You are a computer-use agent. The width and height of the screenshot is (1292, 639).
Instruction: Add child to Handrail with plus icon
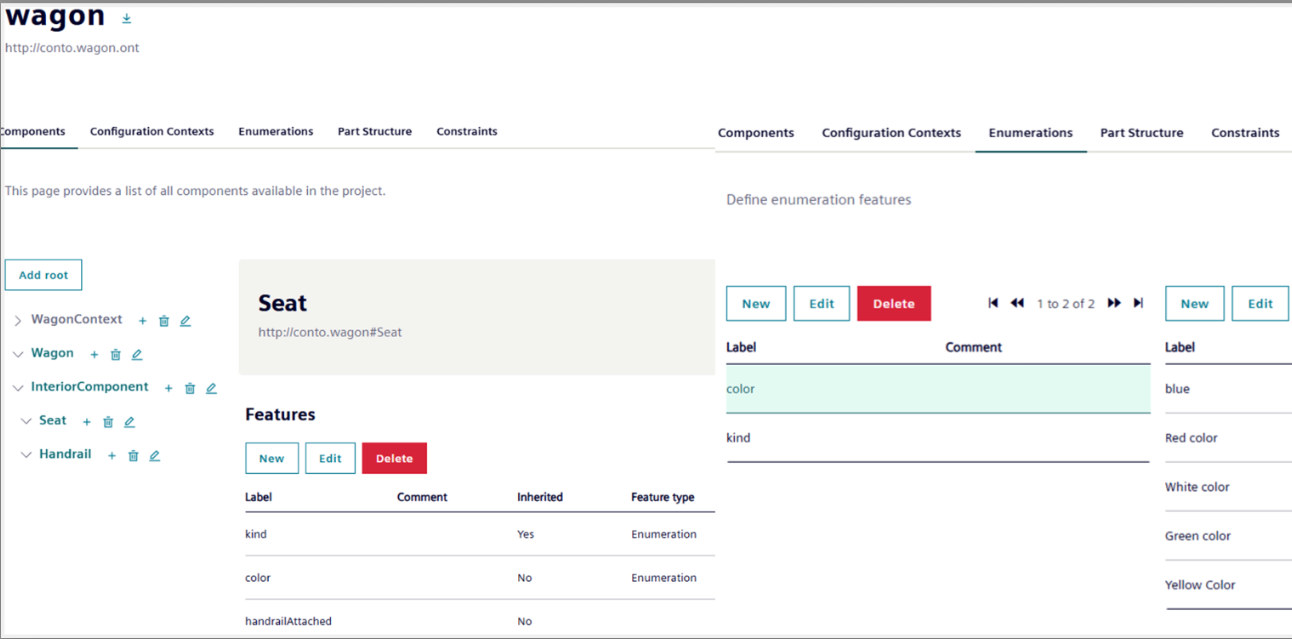coord(112,456)
